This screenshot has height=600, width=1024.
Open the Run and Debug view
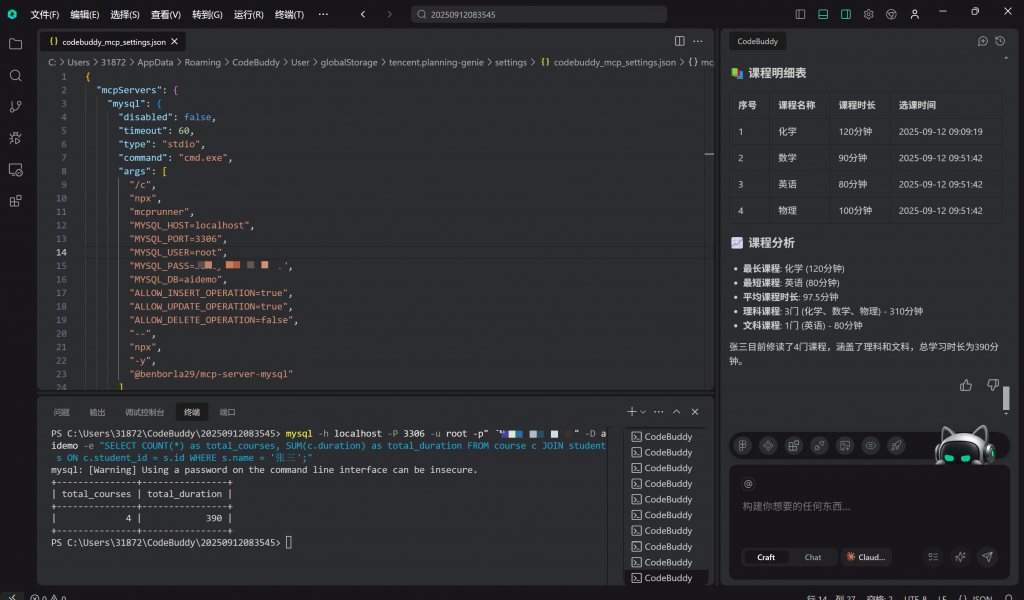(x=15, y=138)
